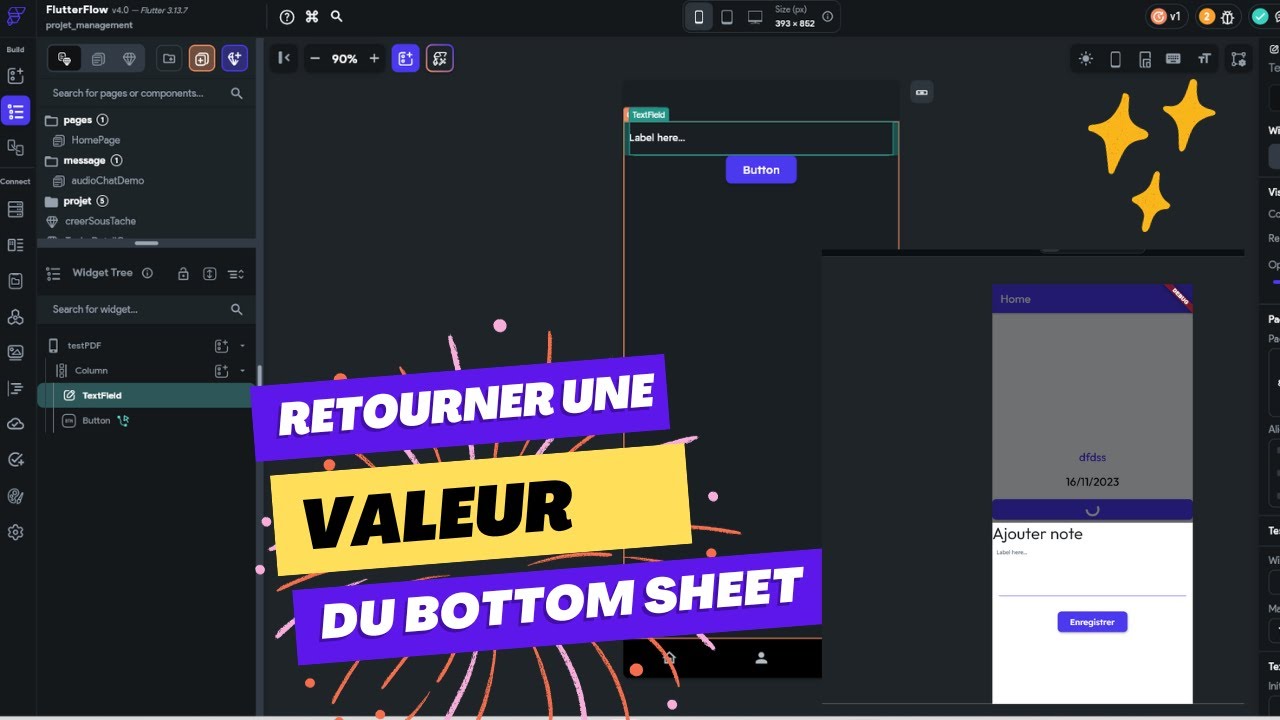Viewport: 1280px width, 720px height.
Task: Open the Data Types panel icon
Action: pyautogui.click(x=15, y=245)
